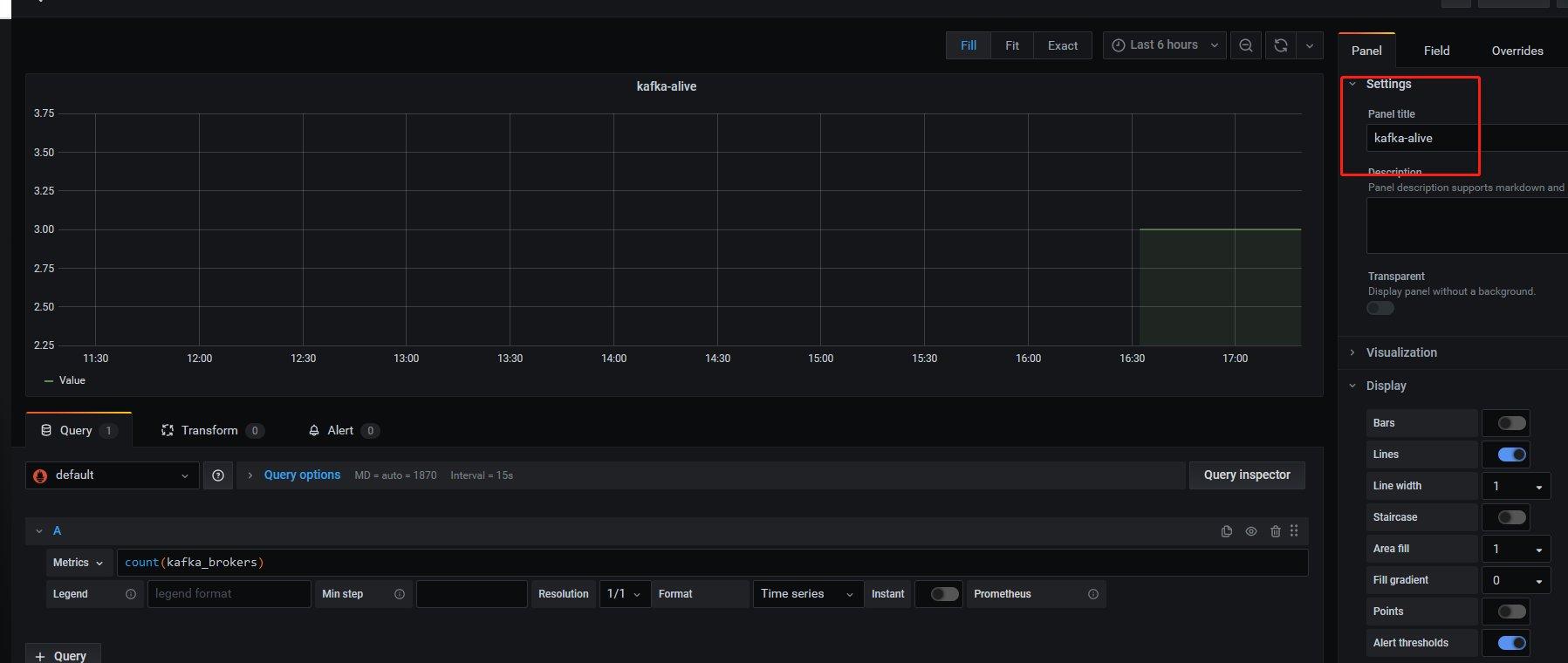The image size is (1568, 663).
Task: Click the Alert bell icon
Action: (314, 430)
